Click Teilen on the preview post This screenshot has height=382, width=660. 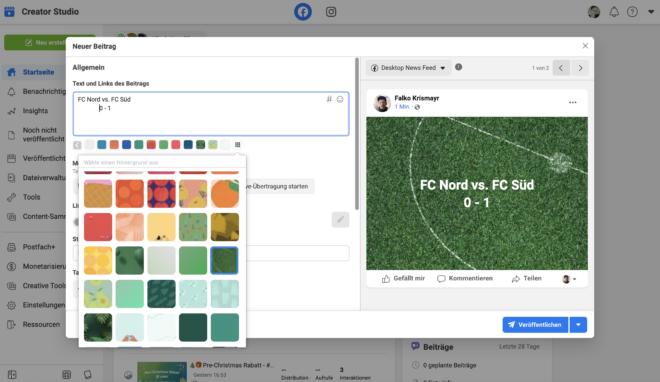[526, 279]
